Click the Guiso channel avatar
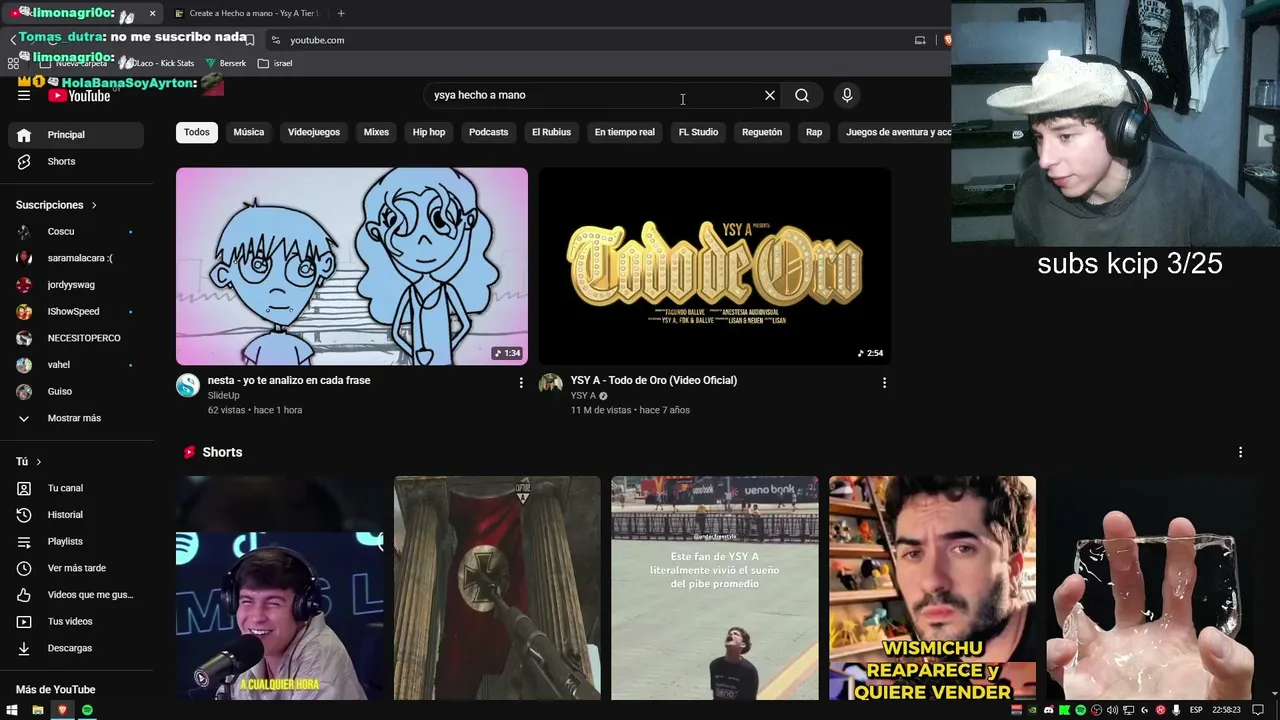Image resolution: width=1280 pixels, height=720 pixels. click(x=24, y=391)
